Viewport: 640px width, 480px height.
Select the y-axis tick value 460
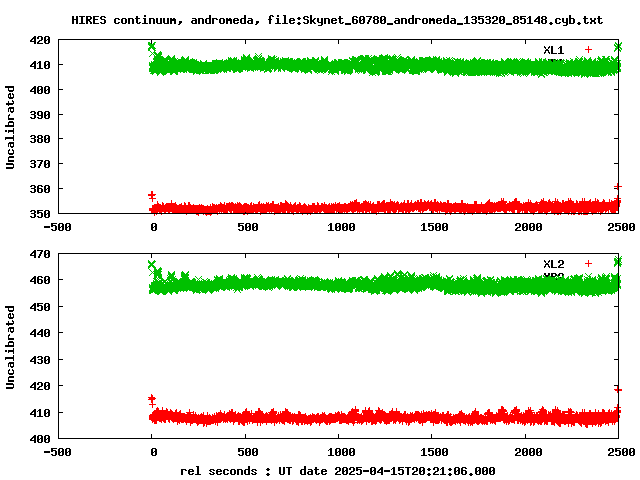click(x=40, y=280)
